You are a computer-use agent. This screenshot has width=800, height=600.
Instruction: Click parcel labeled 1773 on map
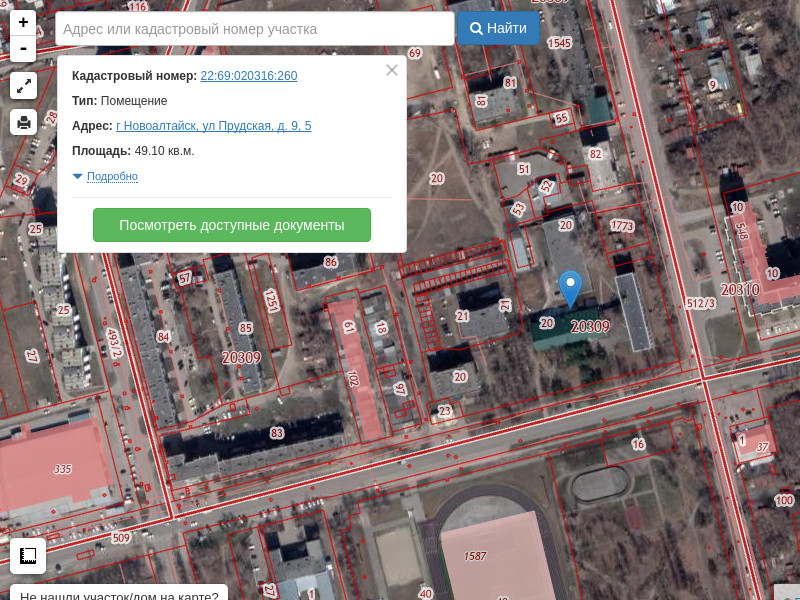[622, 226]
